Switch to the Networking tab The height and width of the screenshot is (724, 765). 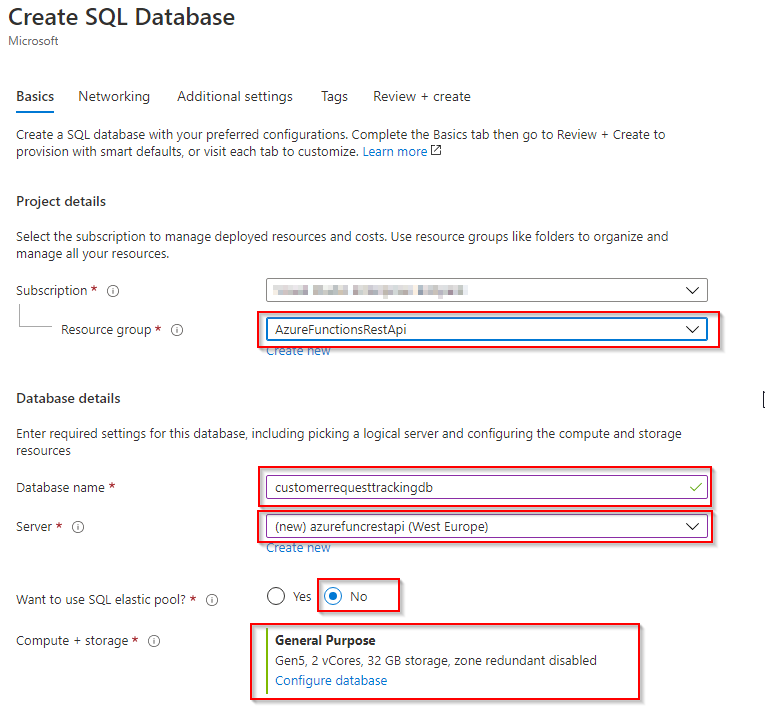[x=114, y=97]
